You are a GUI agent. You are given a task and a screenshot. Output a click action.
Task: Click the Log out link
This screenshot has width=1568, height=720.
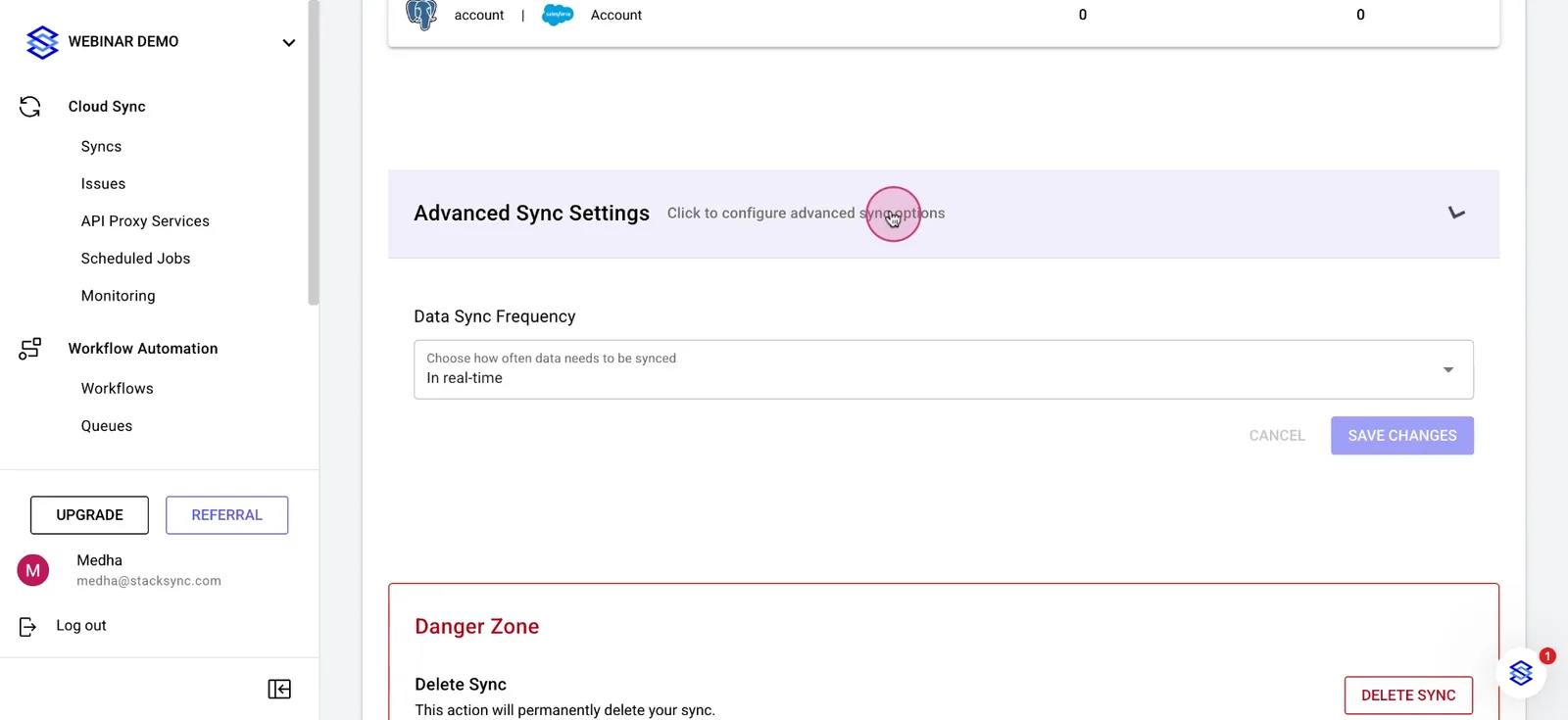coord(81,626)
